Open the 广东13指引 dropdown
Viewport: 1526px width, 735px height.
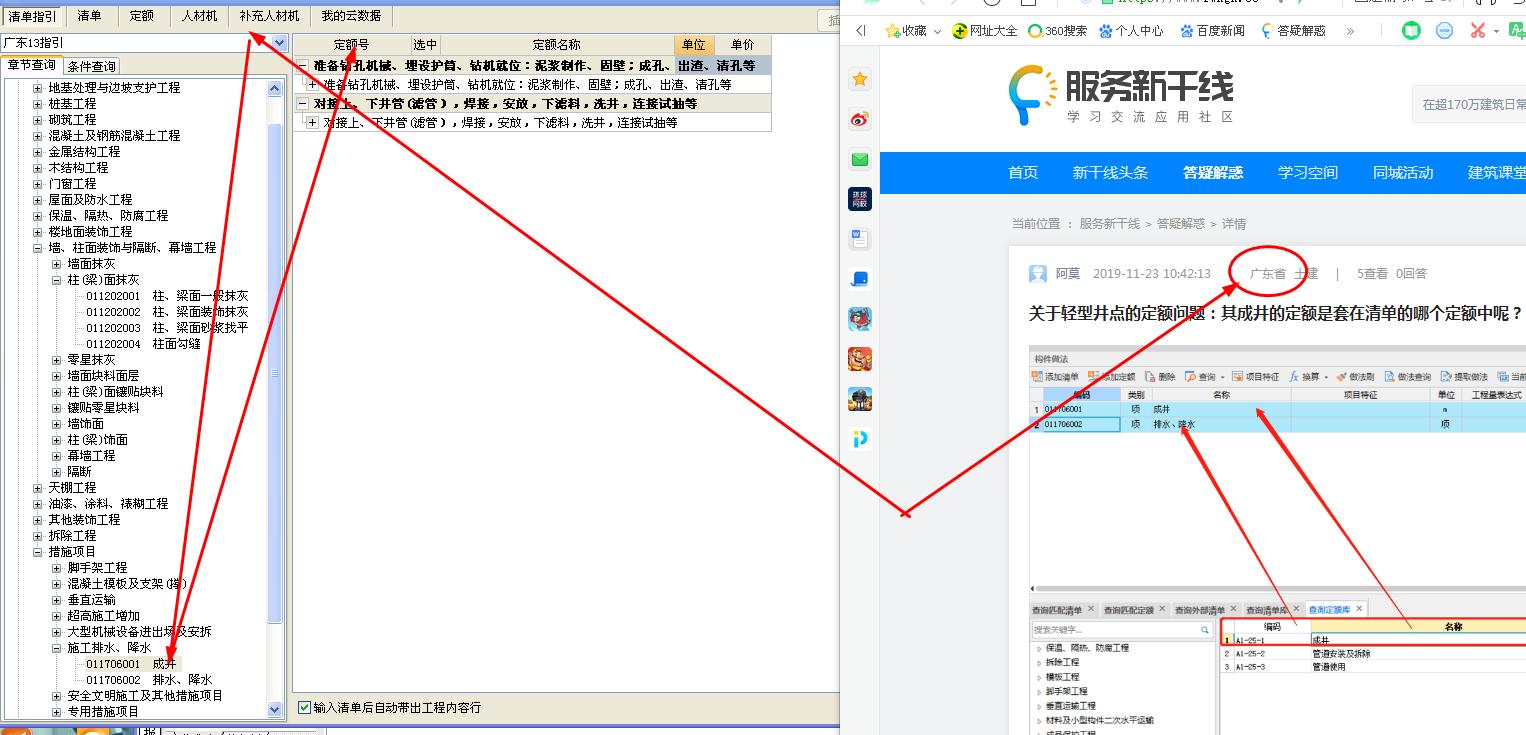[279, 43]
